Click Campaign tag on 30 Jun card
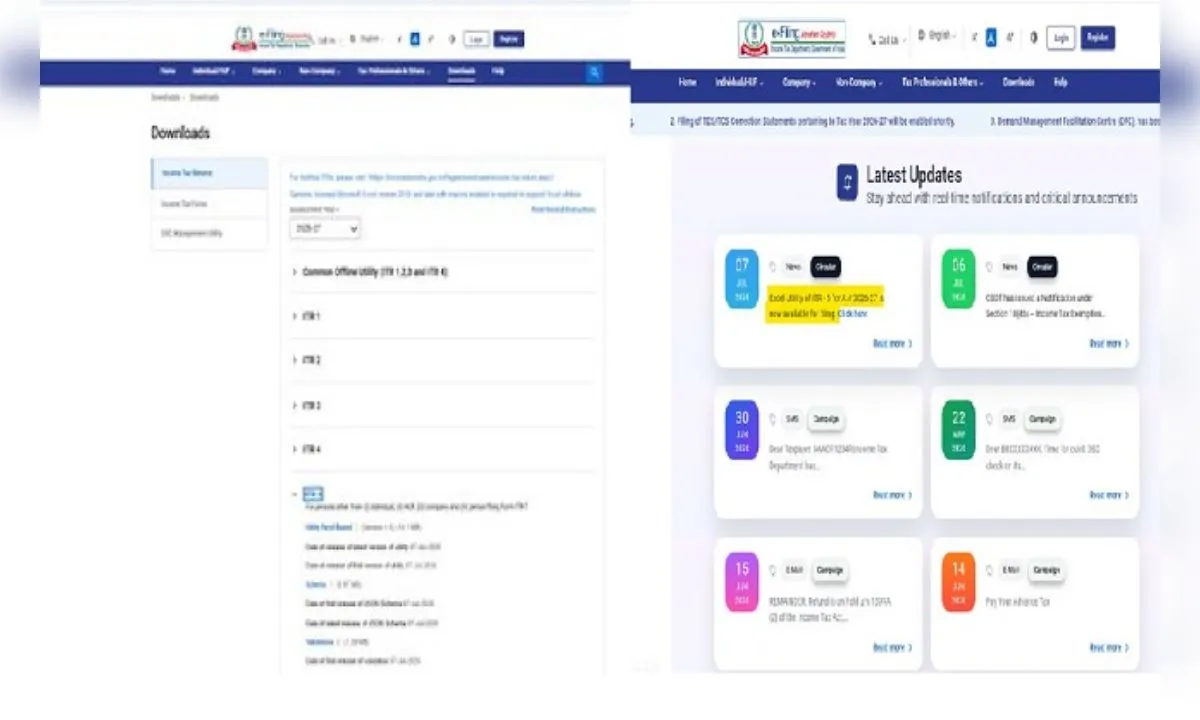1200x720 pixels. point(825,419)
